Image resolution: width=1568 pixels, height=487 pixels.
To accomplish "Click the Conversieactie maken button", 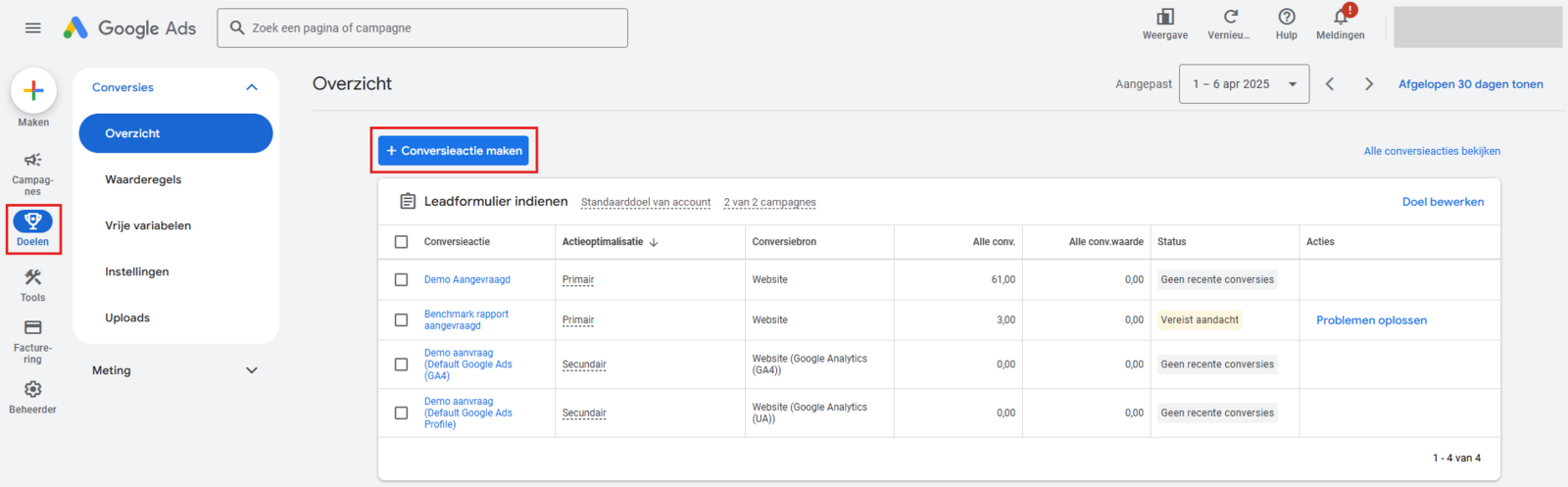I will pyautogui.click(x=454, y=151).
